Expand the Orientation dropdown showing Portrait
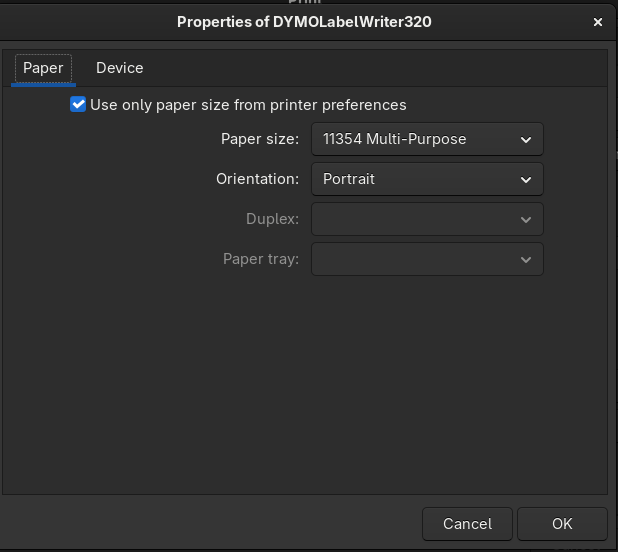The width and height of the screenshot is (618, 552). (x=415, y=179)
